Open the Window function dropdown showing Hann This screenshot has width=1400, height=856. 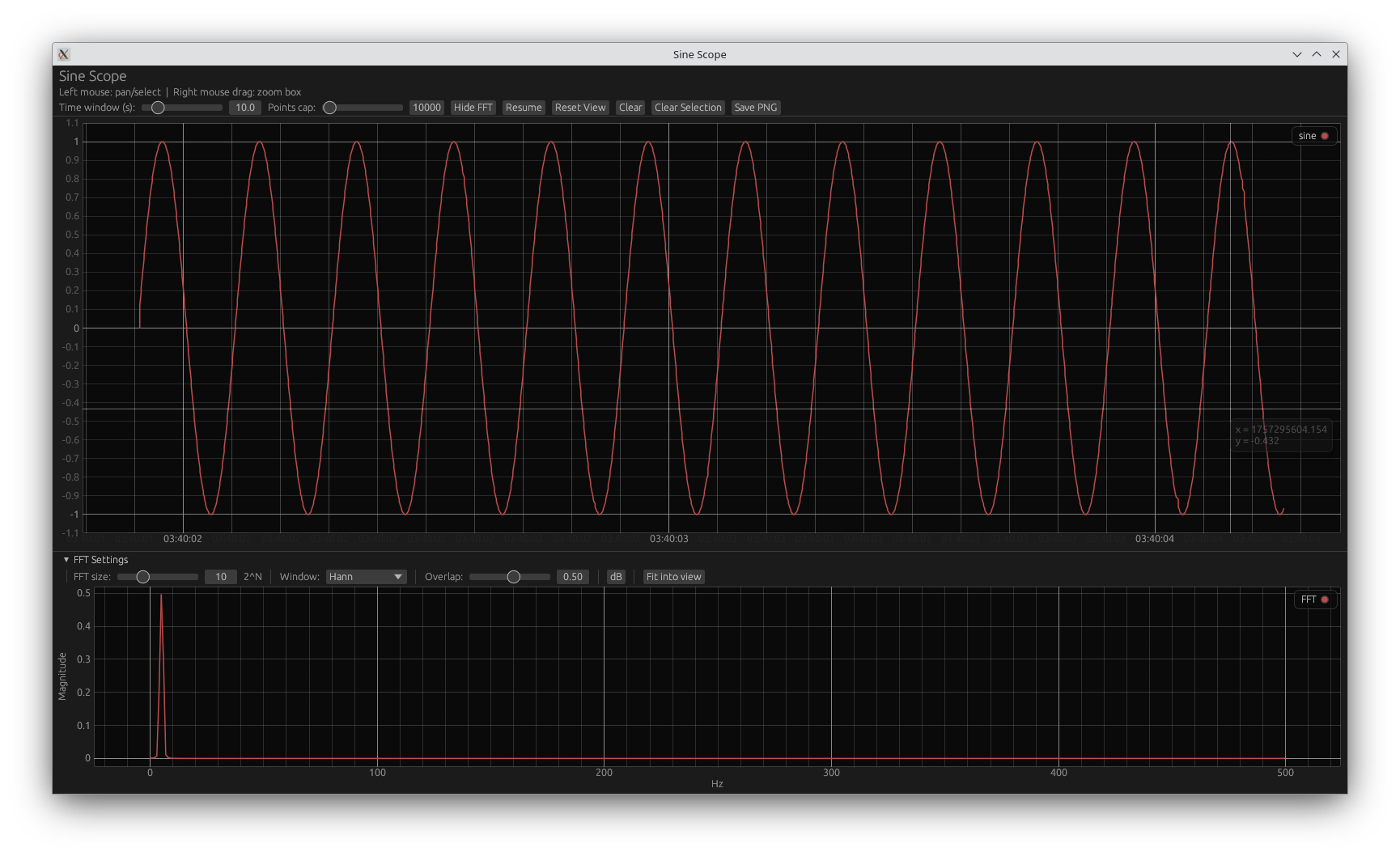click(366, 576)
